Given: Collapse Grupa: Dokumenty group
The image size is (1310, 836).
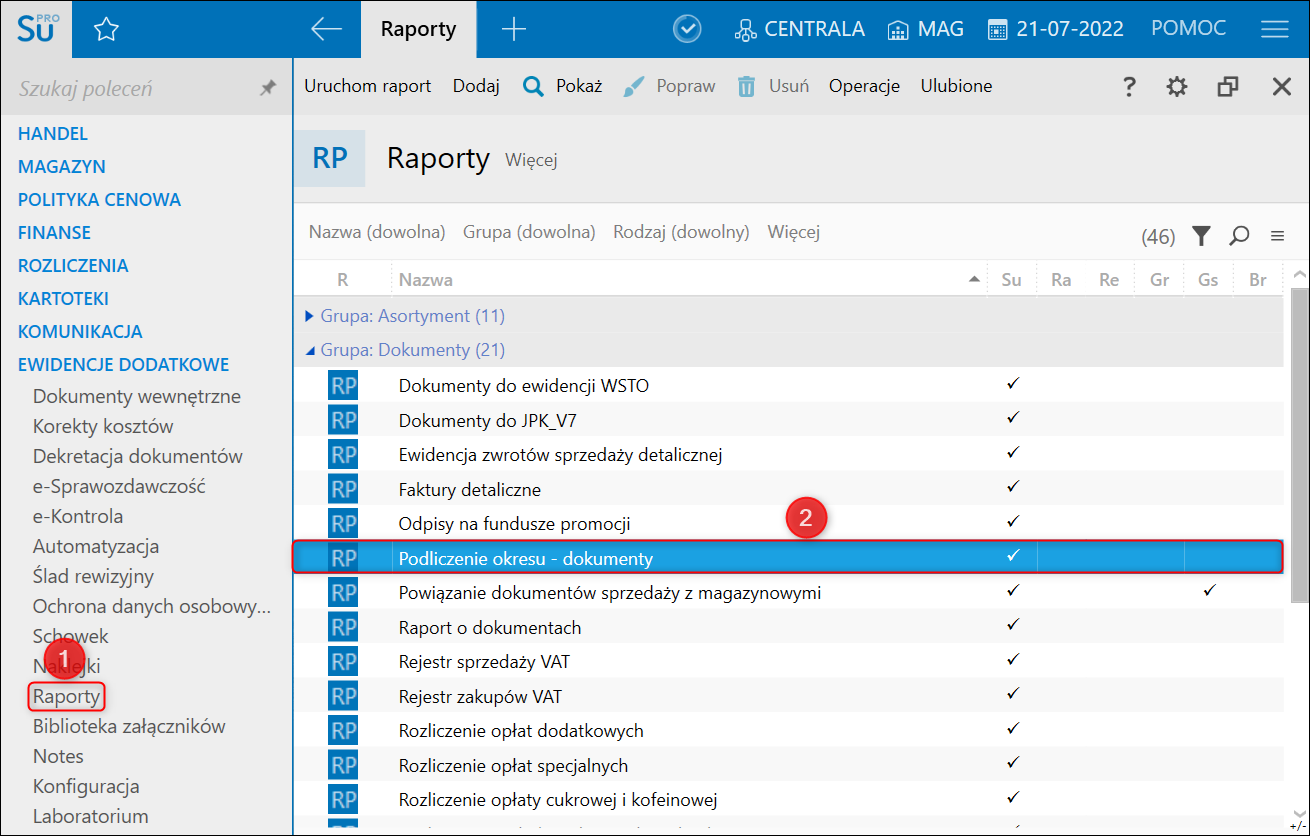Looking at the screenshot, I should pos(309,351).
